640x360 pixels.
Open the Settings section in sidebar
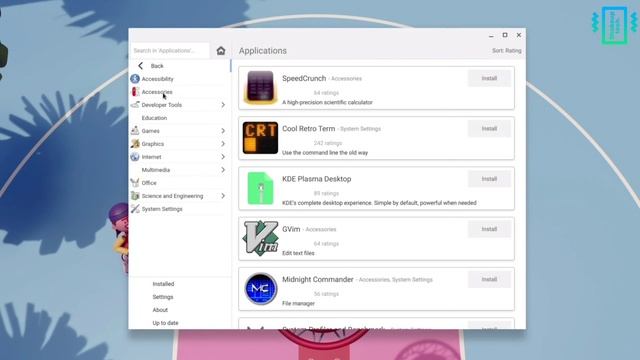(163, 297)
